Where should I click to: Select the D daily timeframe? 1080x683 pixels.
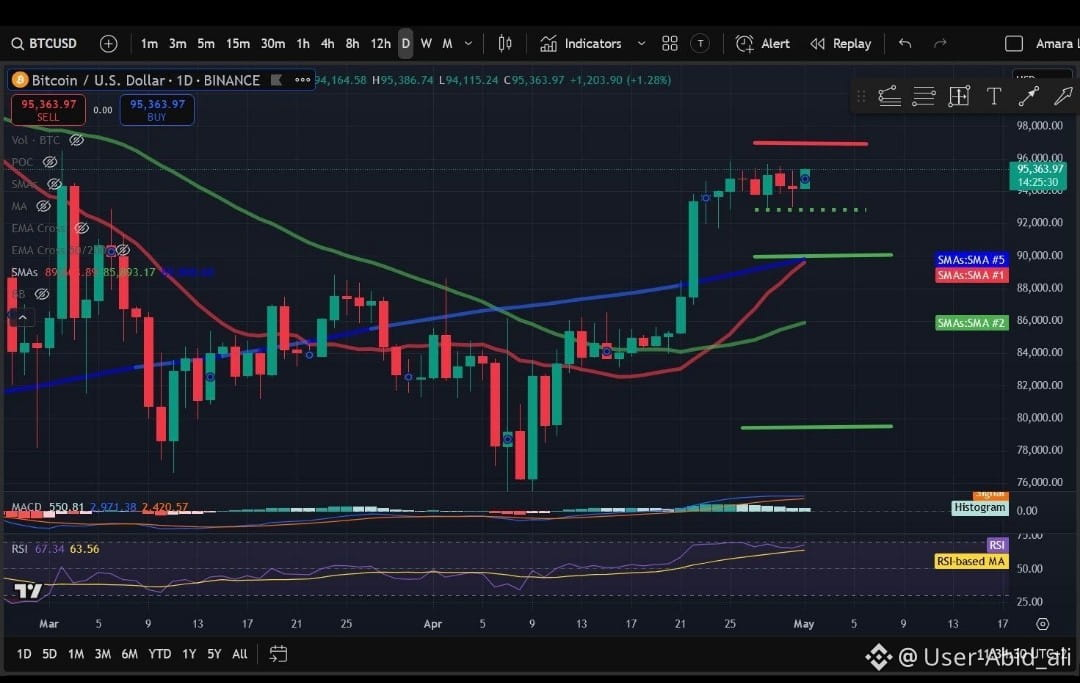pos(406,43)
